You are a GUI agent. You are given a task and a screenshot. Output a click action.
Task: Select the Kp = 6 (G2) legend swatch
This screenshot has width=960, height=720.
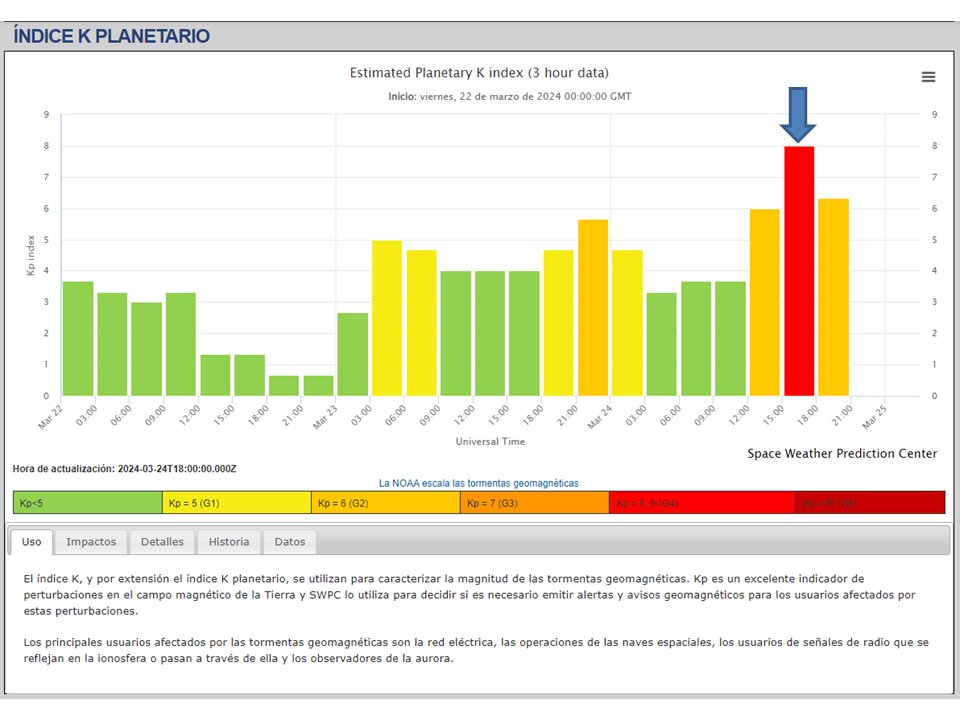coord(386,503)
